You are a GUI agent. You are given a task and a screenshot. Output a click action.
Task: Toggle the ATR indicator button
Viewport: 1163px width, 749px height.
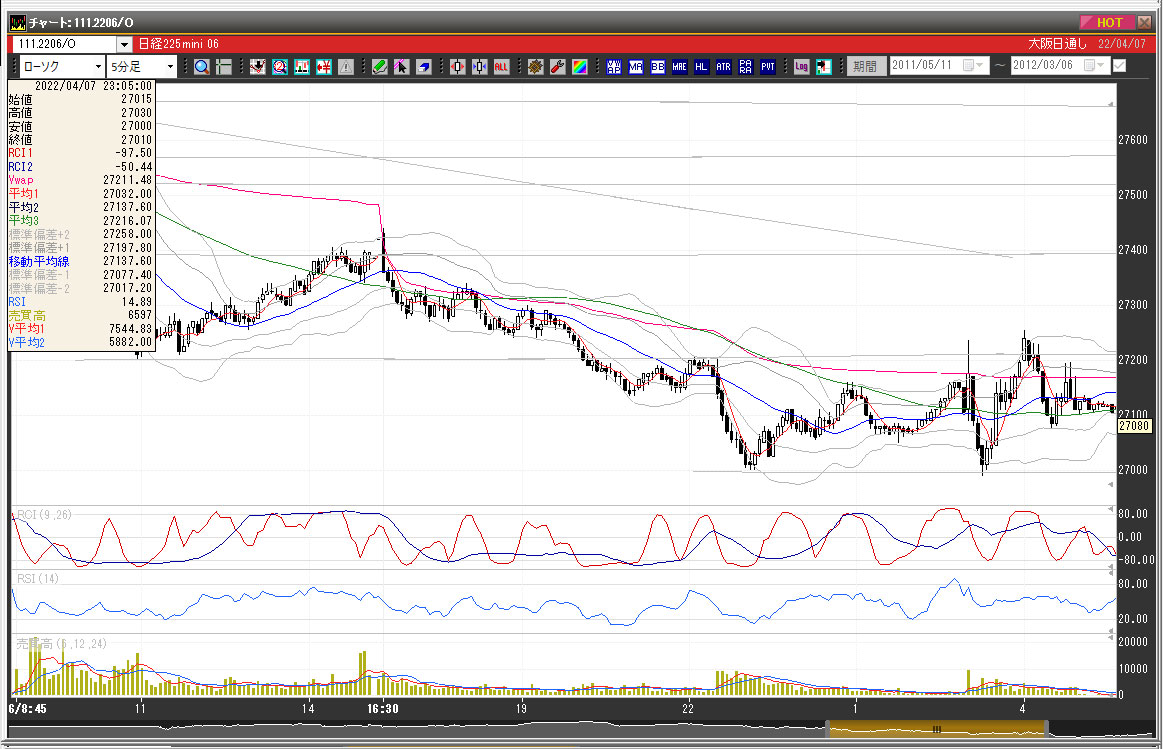click(724, 67)
